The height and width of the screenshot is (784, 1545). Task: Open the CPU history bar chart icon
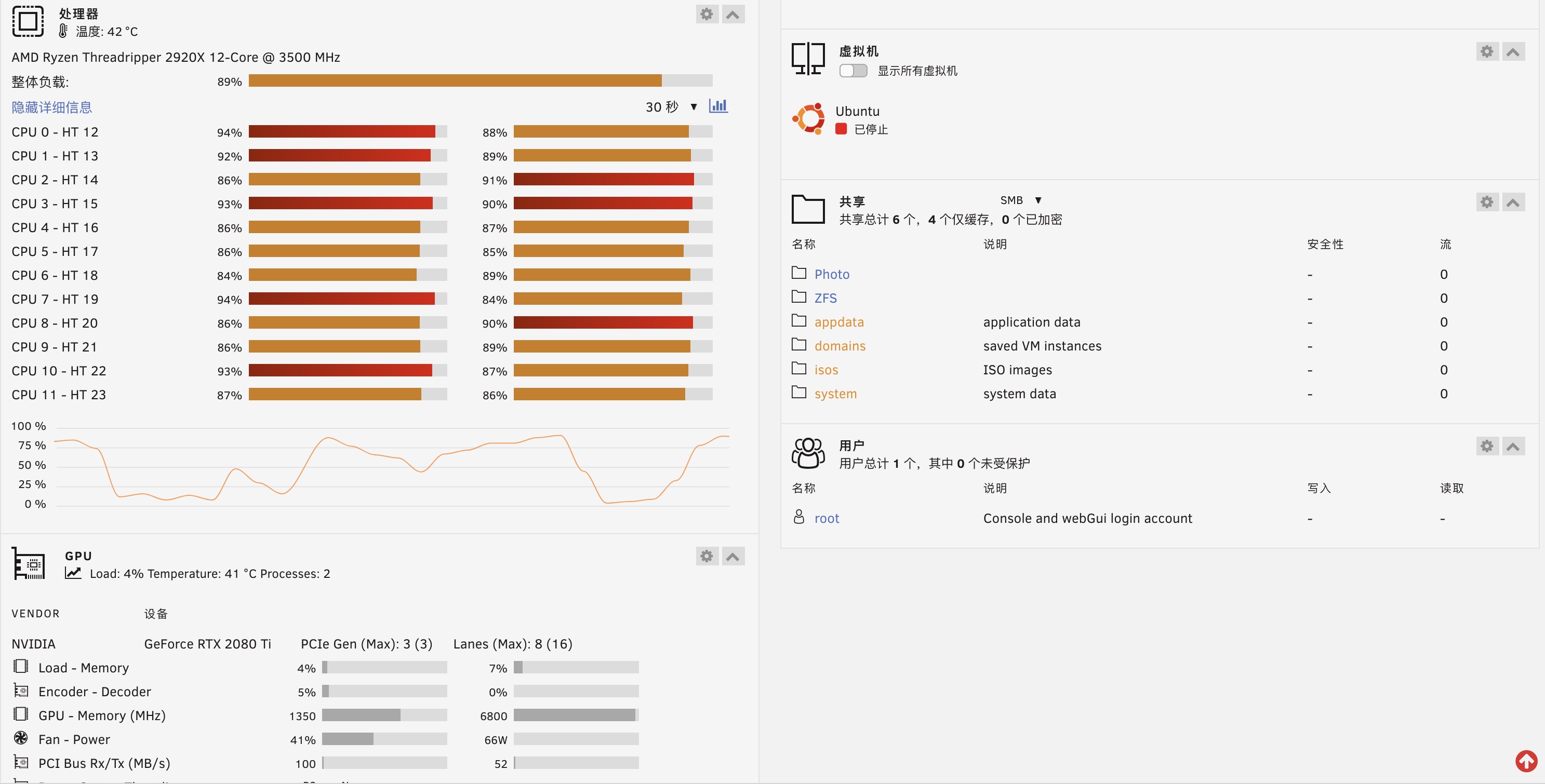pyautogui.click(x=718, y=105)
